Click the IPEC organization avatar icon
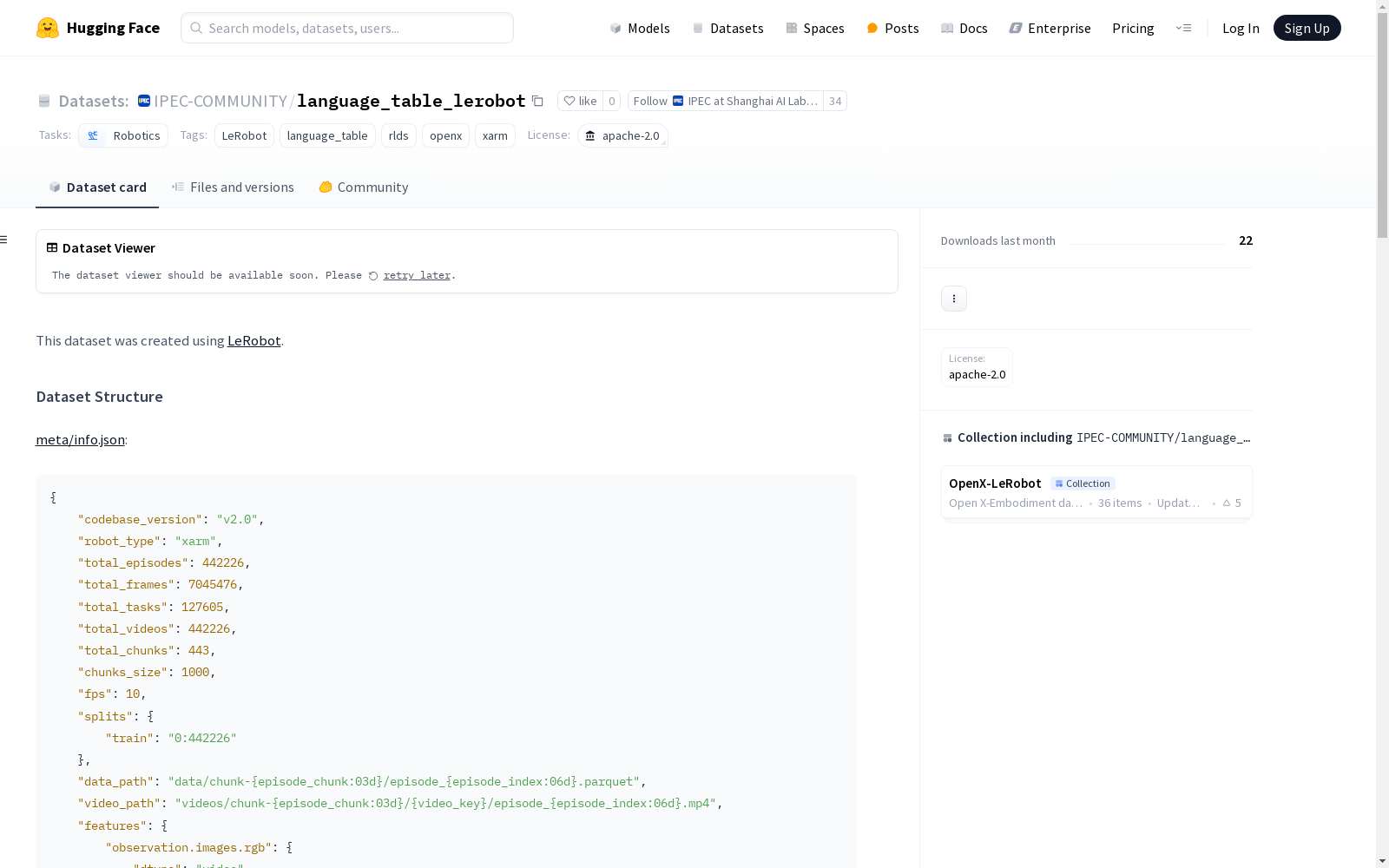Viewport: 1389px width, 868px height. click(144, 101)
